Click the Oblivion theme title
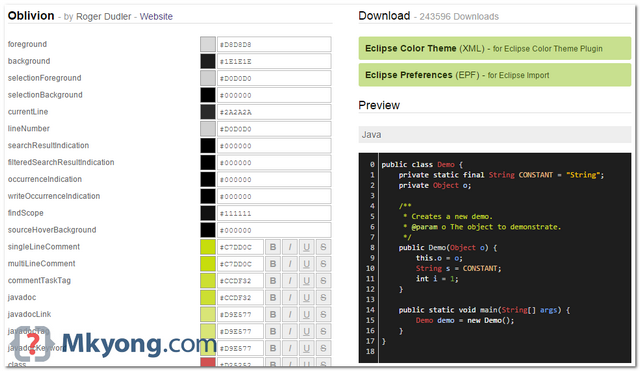 (31, 16)
